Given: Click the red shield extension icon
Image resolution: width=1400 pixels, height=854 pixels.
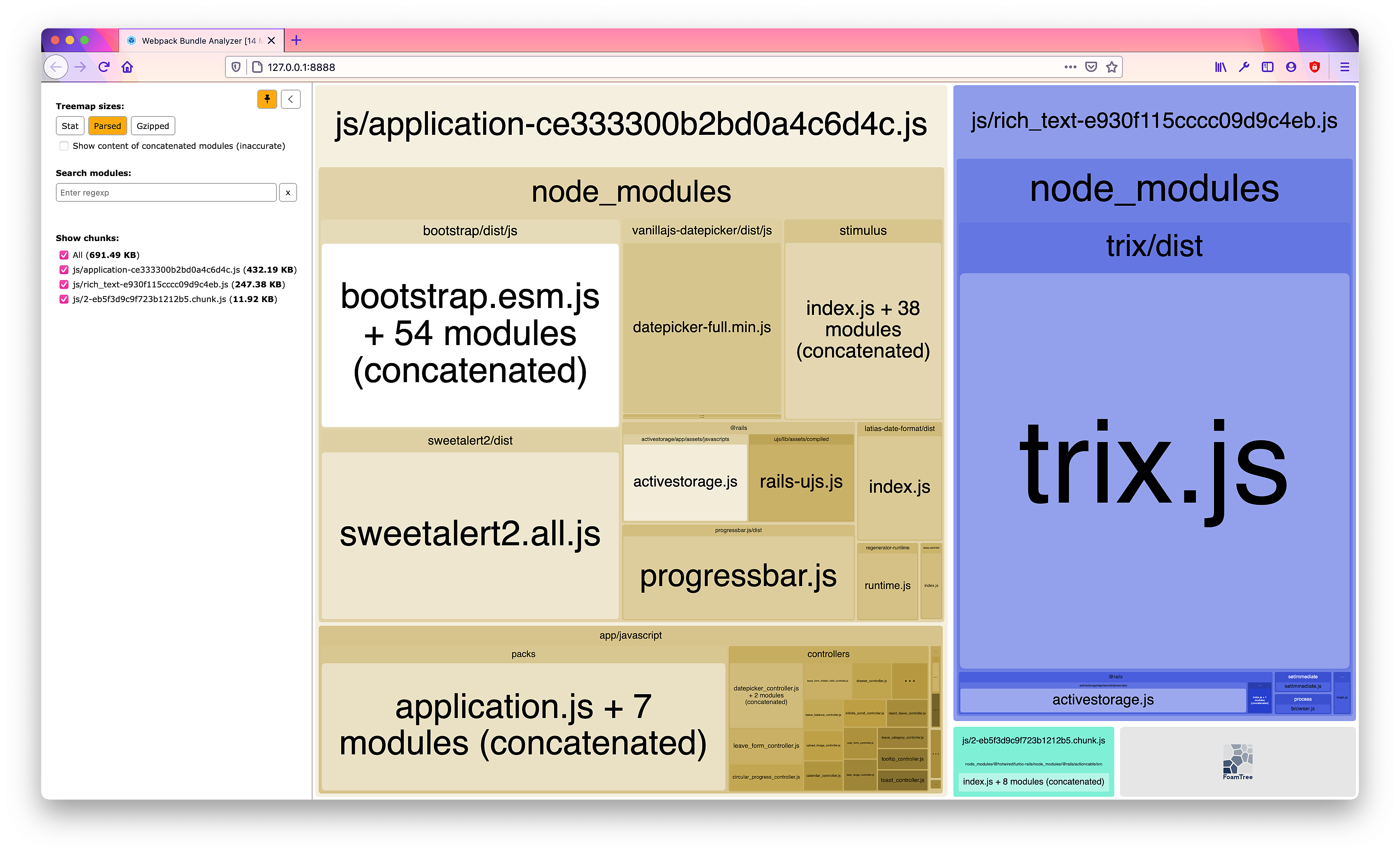Looking at the screenshot, I should [1315, 67].
